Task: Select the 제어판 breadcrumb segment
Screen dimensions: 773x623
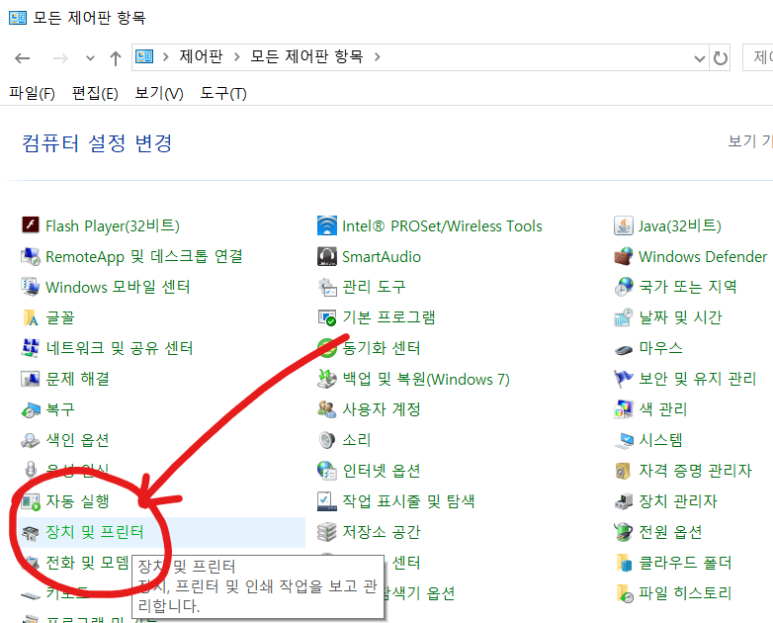Action: pos(201,57)
